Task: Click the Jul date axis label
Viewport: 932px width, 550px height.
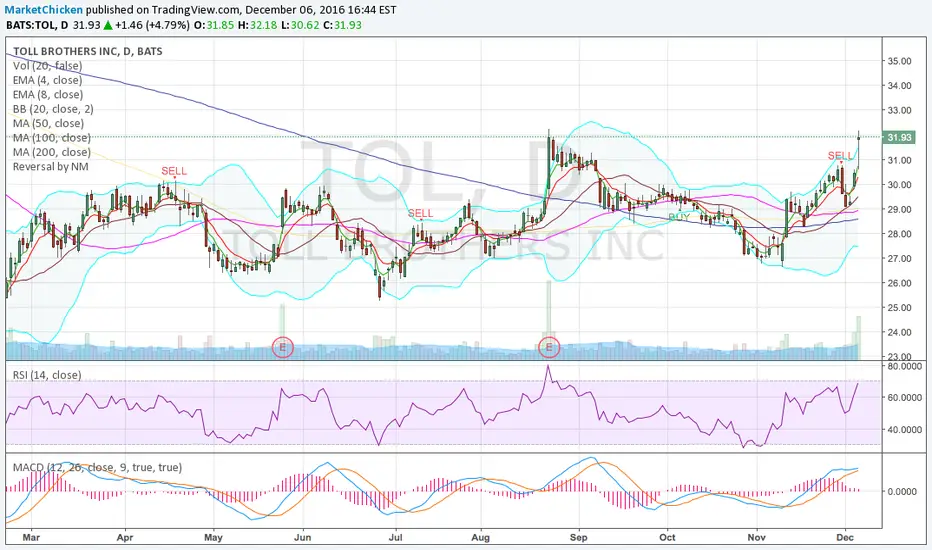Action: point(395,538)
